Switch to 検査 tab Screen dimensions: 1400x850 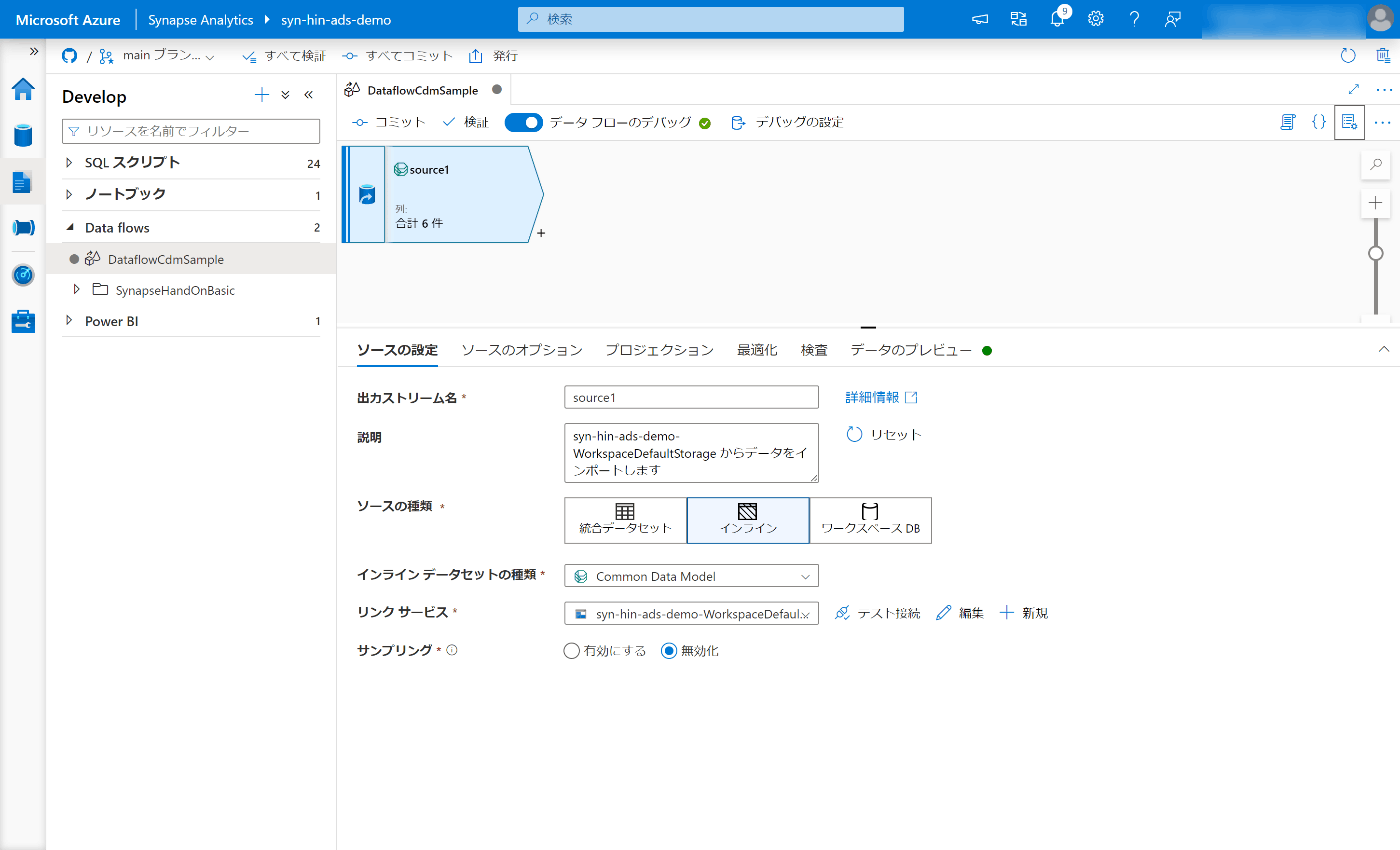tap(814, 350)
